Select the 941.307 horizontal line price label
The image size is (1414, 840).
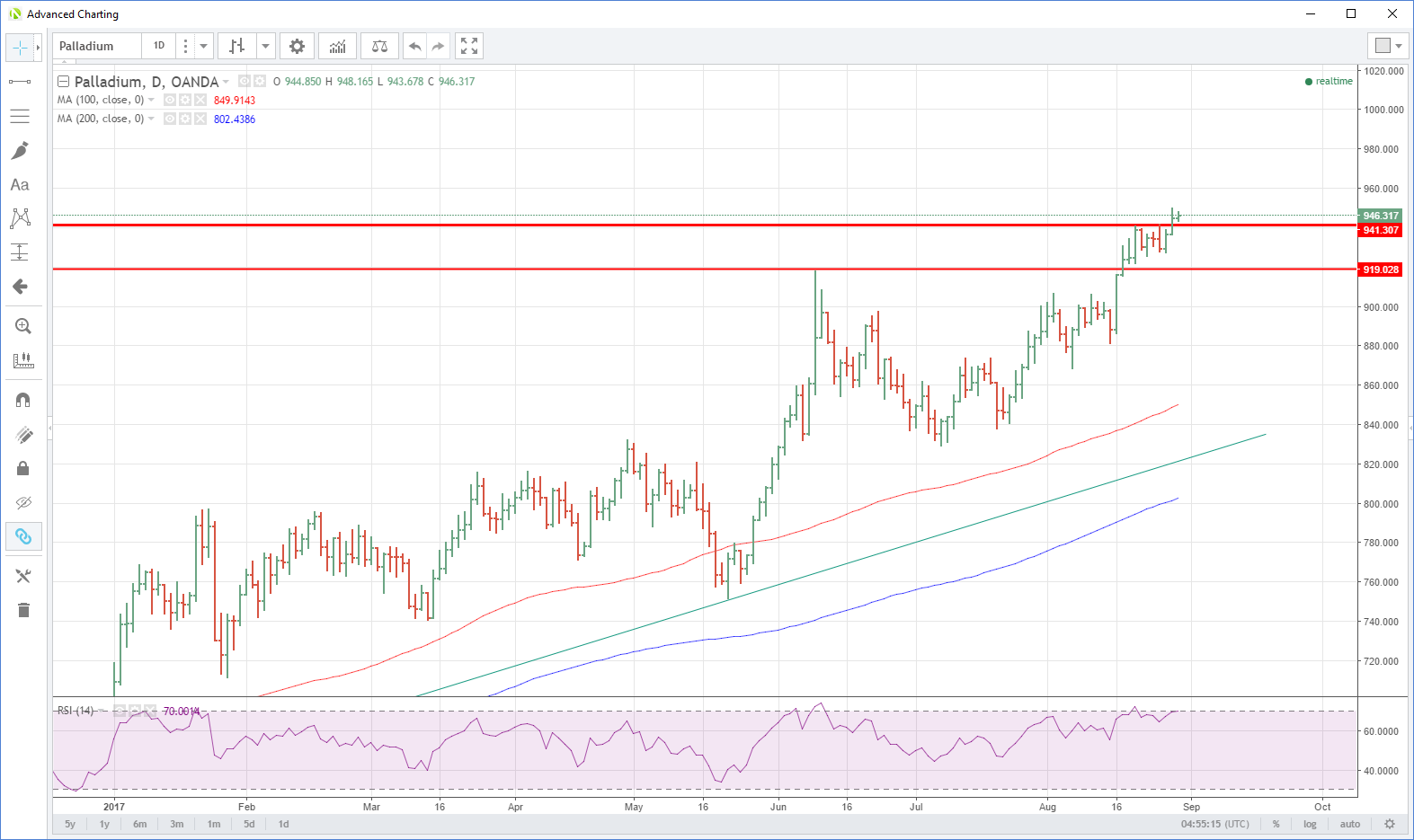(x=1380, y=230)
